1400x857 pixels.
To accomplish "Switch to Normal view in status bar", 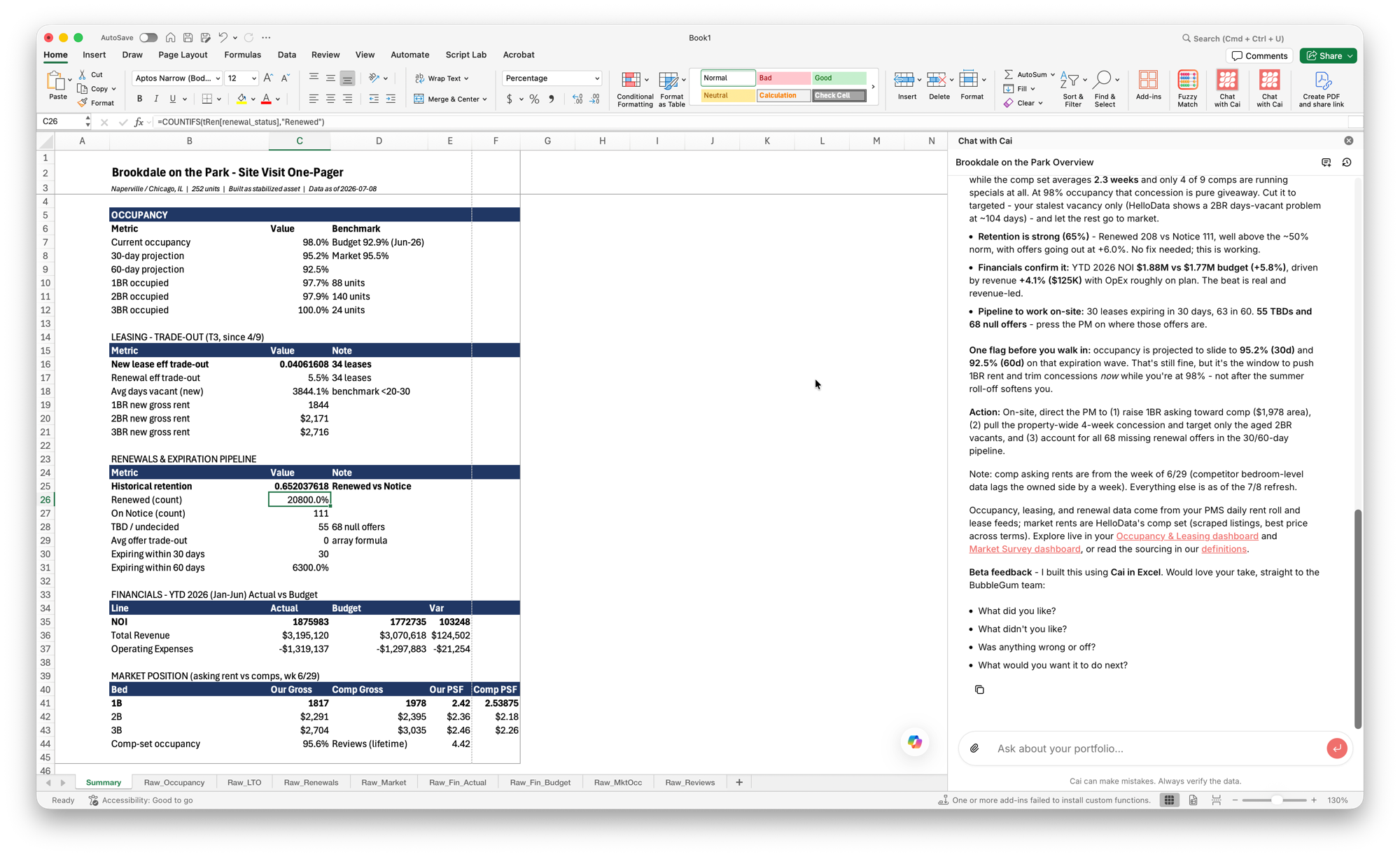I will click(x=1169, y=800).
